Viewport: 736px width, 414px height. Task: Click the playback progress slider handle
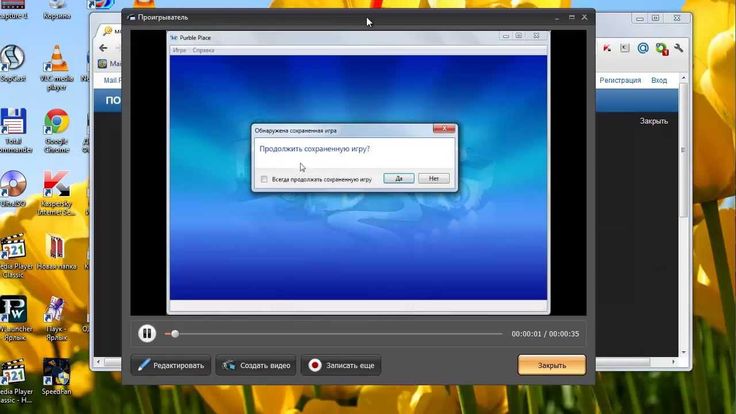coord(175,334)
